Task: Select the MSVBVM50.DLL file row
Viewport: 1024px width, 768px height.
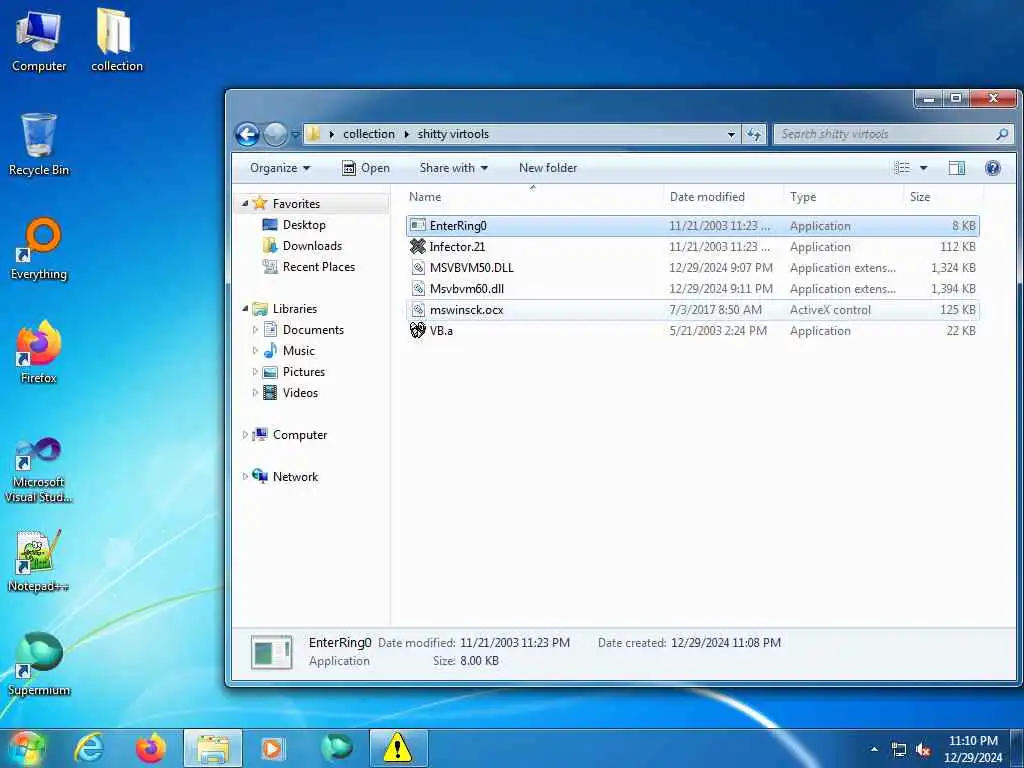Action: tap(692, 268)
